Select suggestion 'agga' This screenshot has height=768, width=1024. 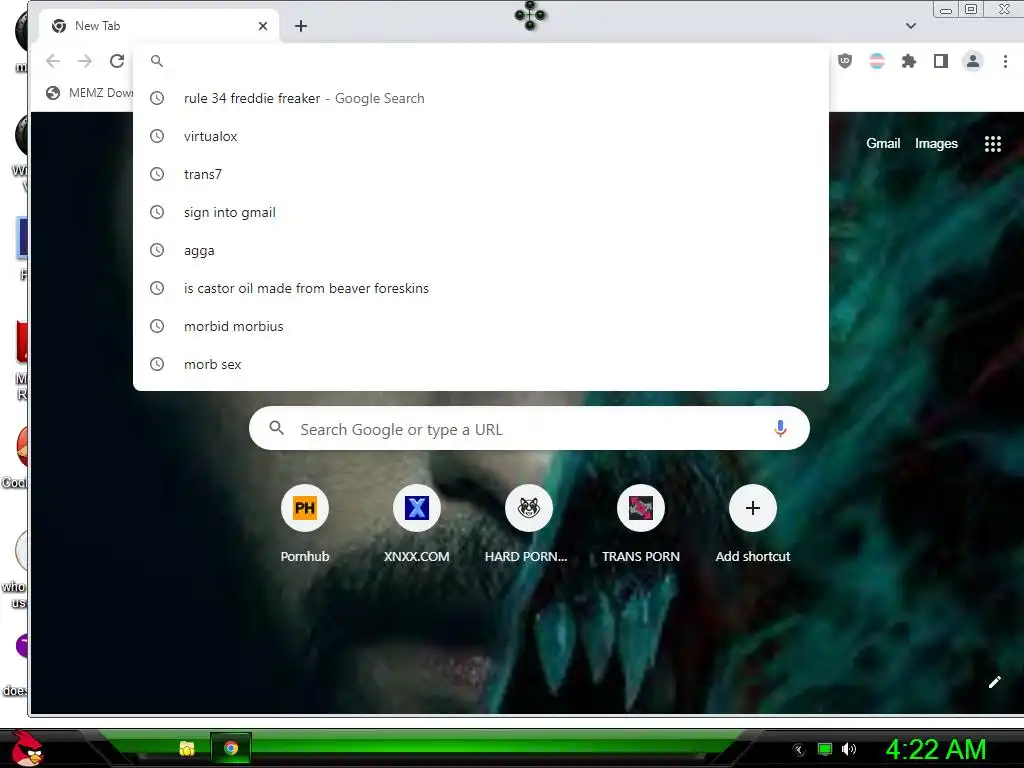[x=481, y=250]
